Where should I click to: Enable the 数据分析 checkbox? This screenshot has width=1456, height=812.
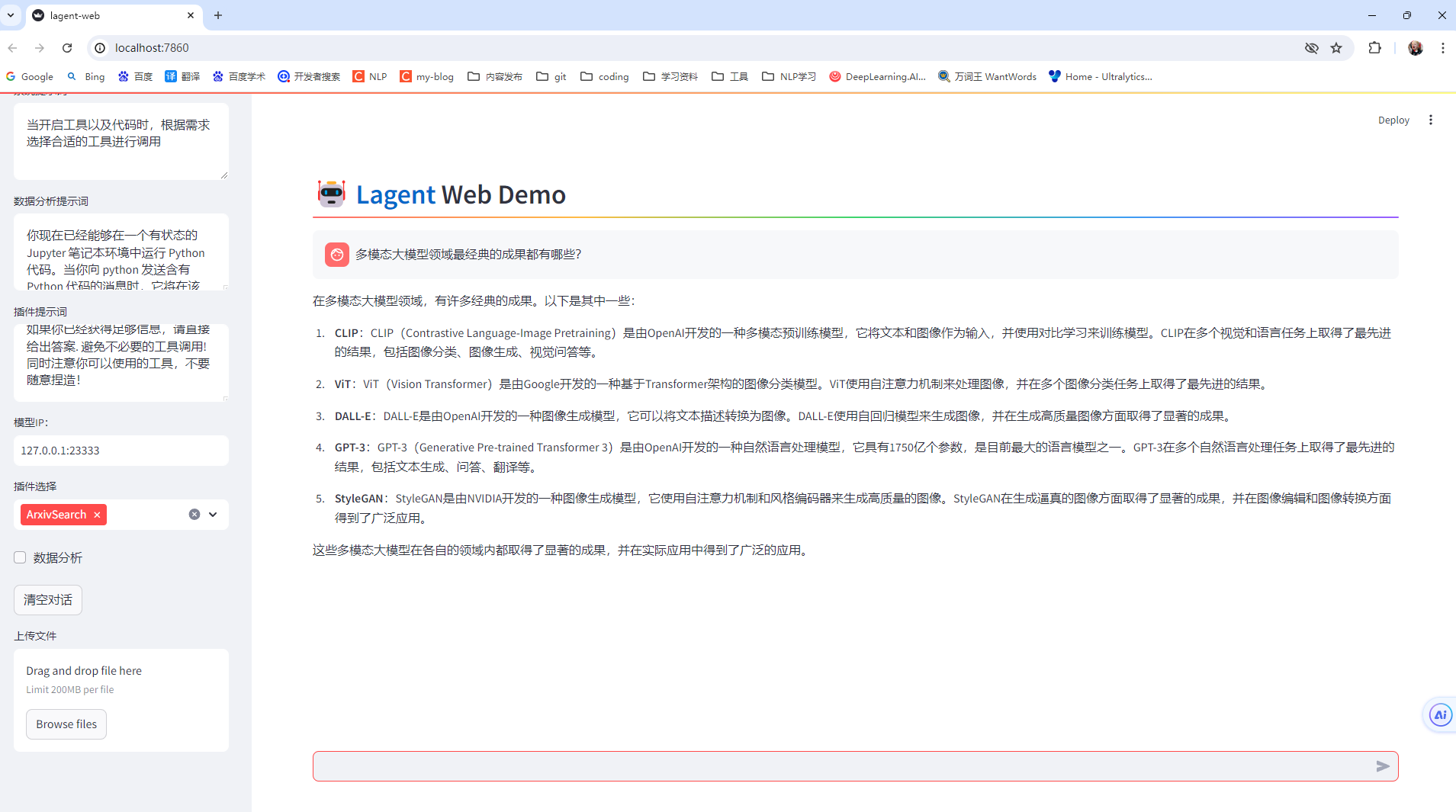(x=20, y=557)
